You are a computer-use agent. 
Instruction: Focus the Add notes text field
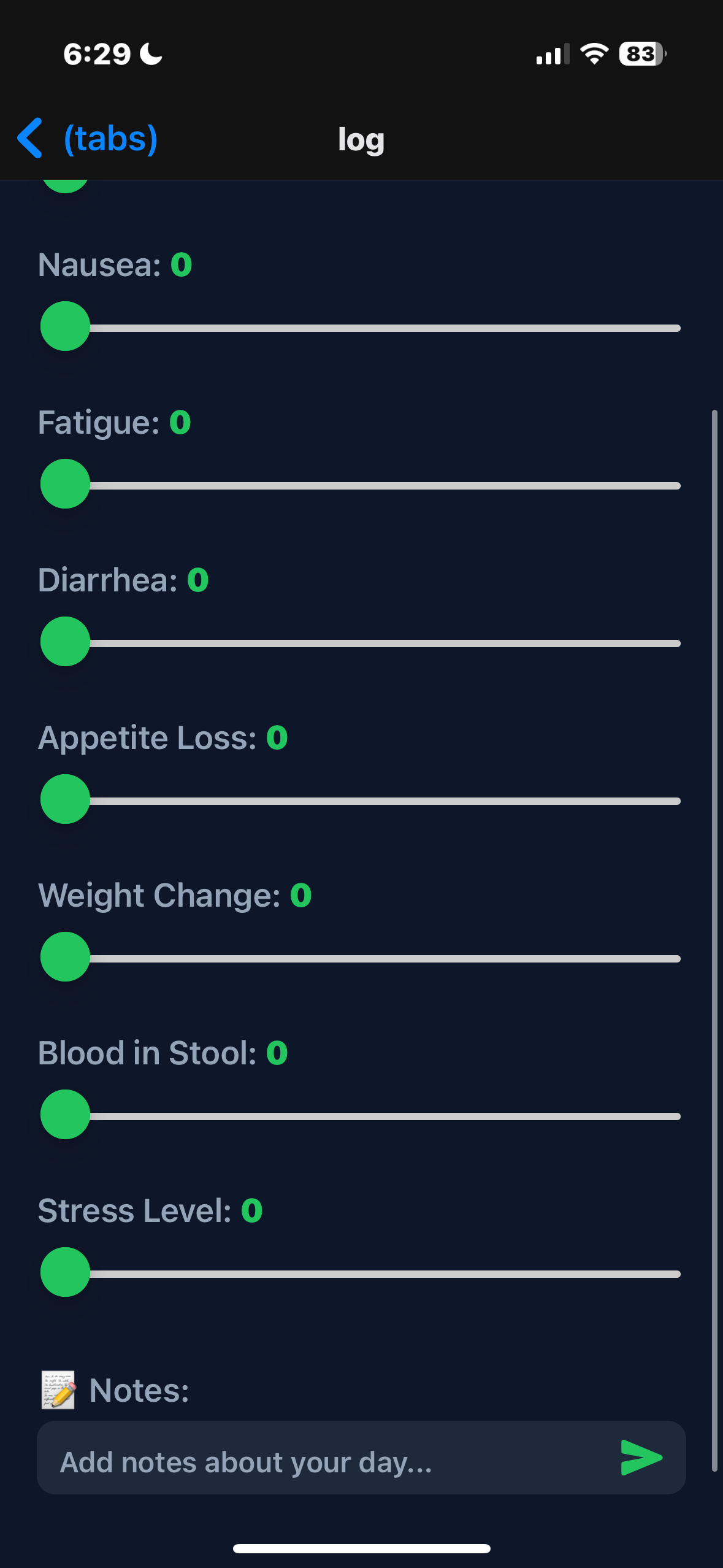click(325, 1461)
